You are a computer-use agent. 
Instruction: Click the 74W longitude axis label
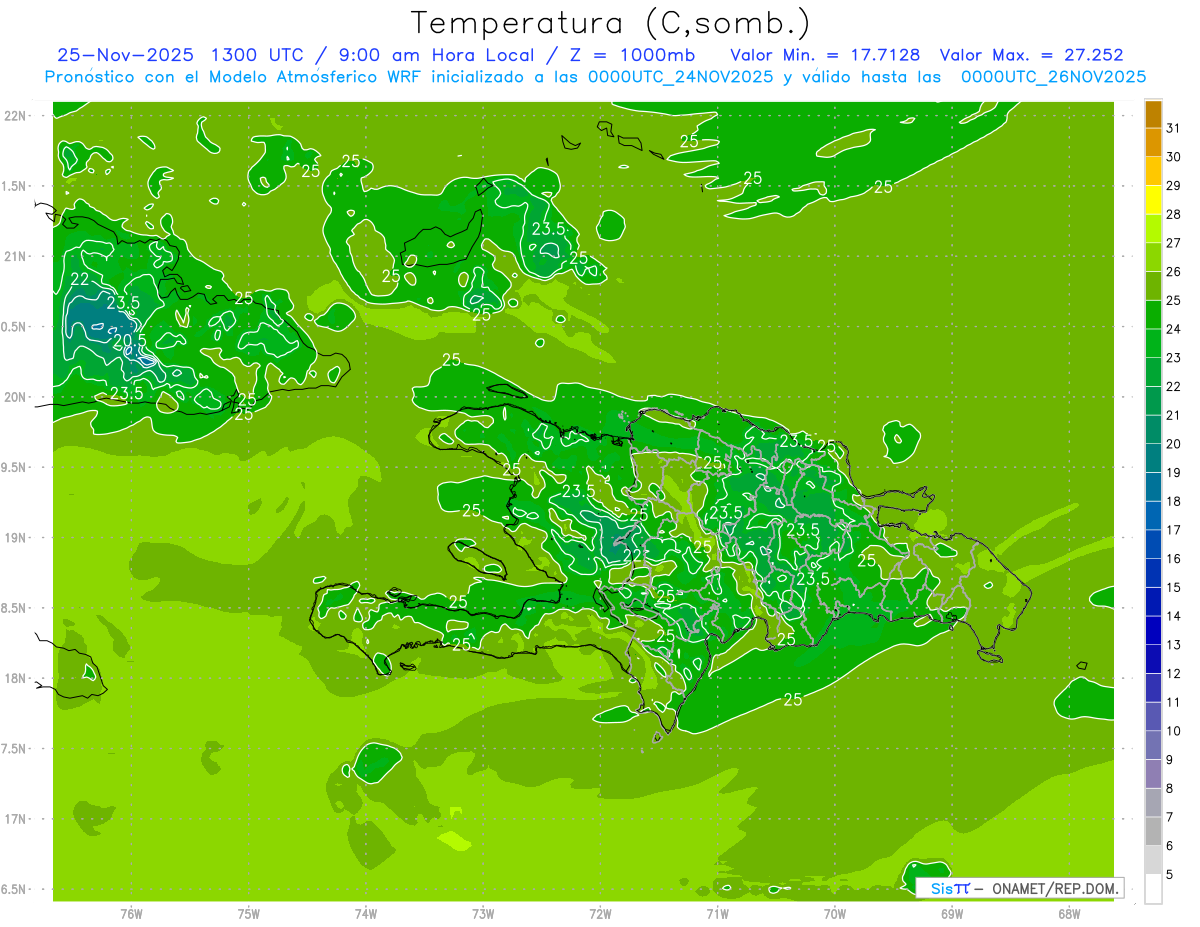click(366, 914)
